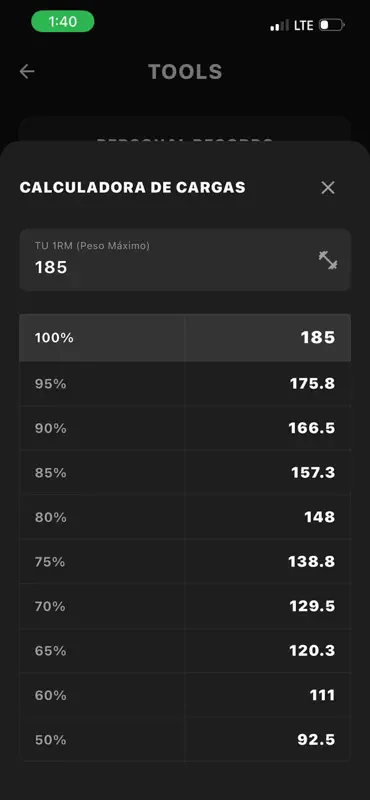This screenshot has width=370, height=800.
Task: Tap the green 1:40 time pill
Action: tap(63, 21)
